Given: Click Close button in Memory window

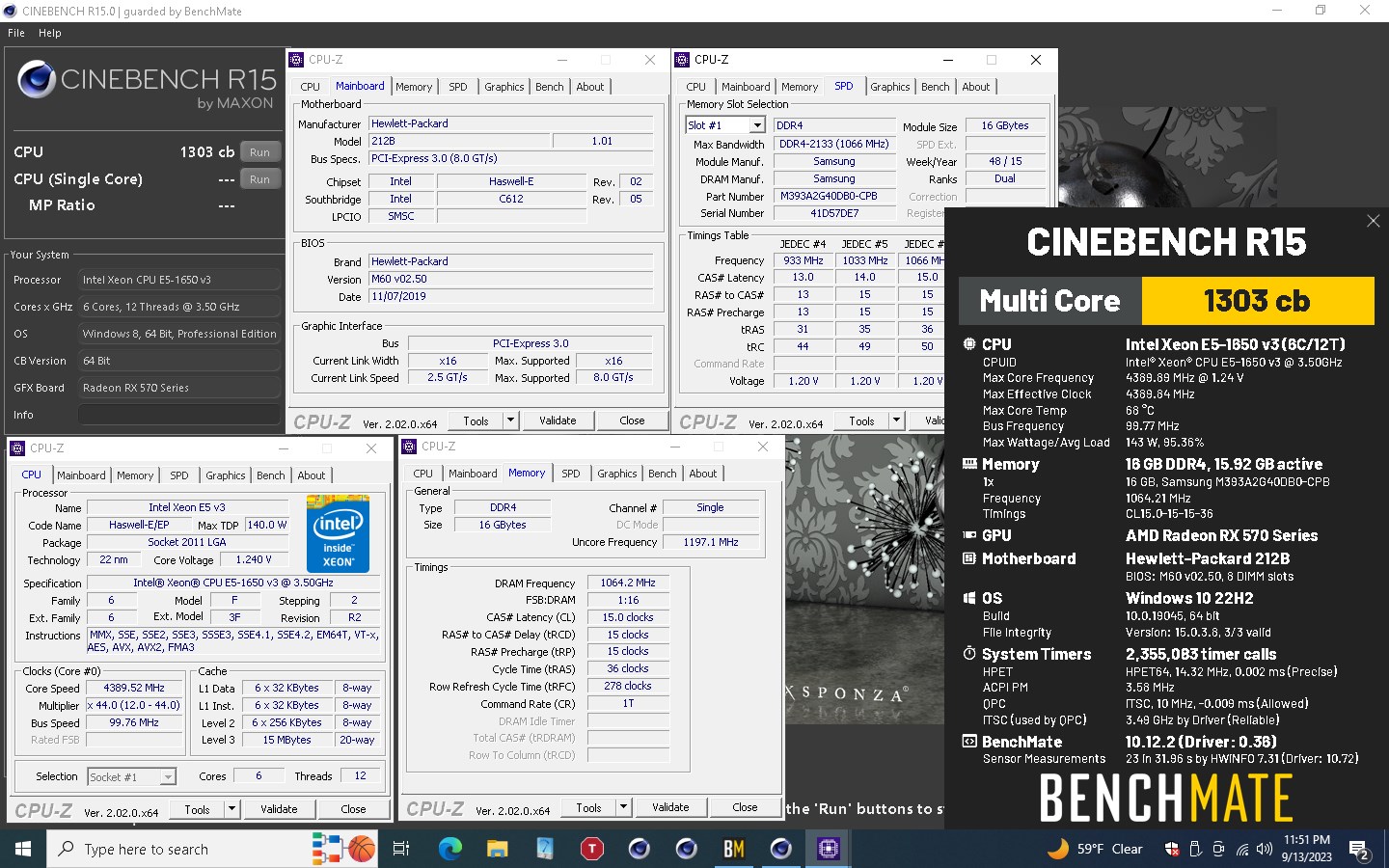Looking at the screenshot, I should coord(745,807).
